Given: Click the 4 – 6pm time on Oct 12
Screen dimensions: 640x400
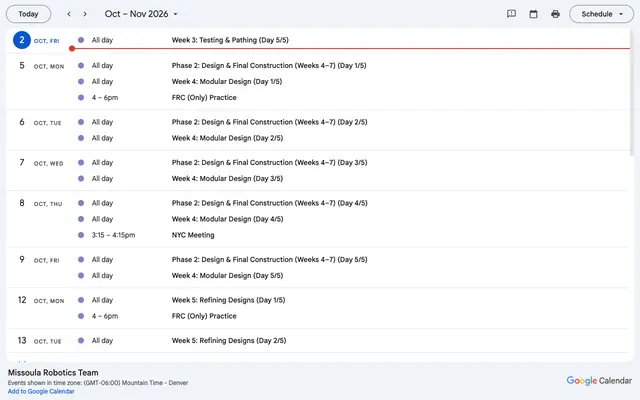Looking at the screenshot, I should pyautogui.click(x=105, y=316).
